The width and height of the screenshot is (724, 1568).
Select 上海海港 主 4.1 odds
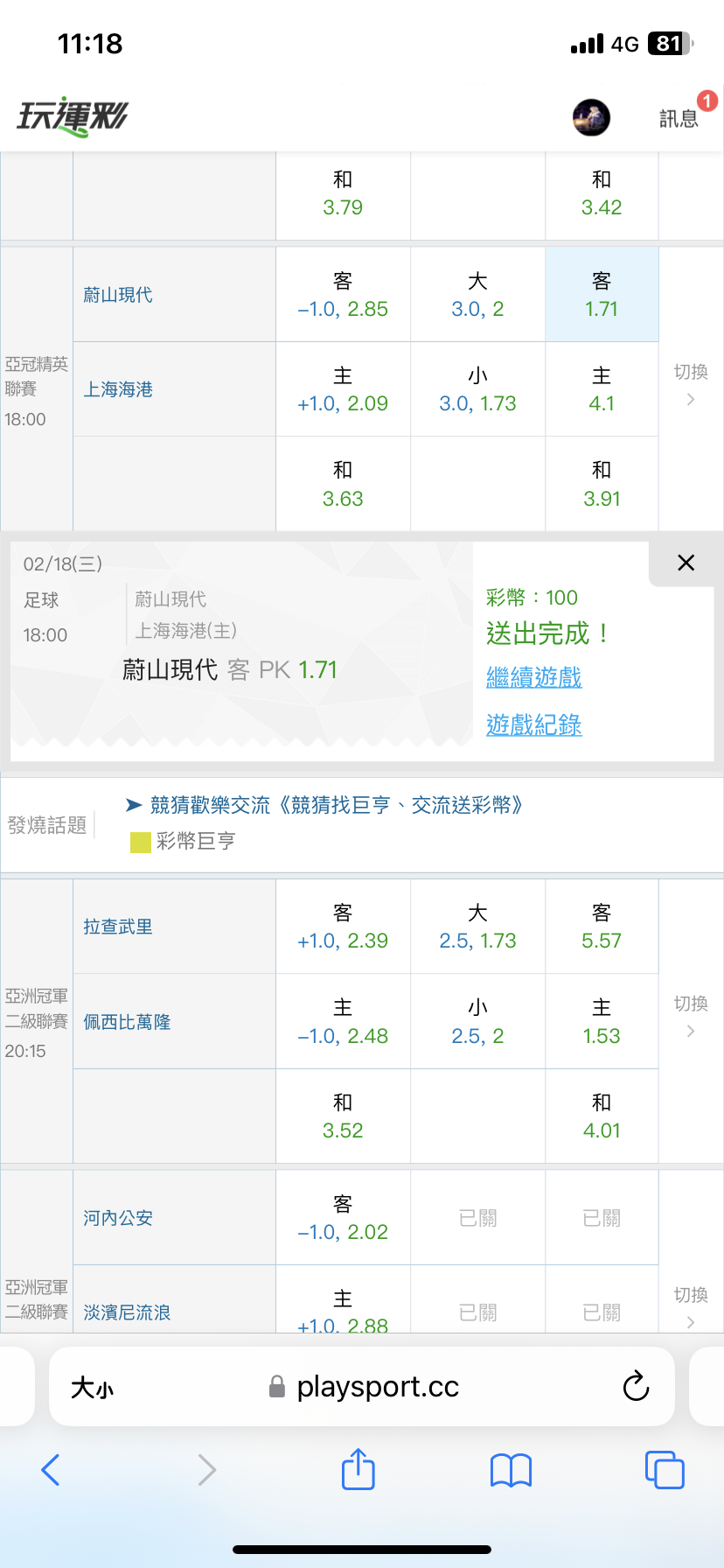coord(602,389)
